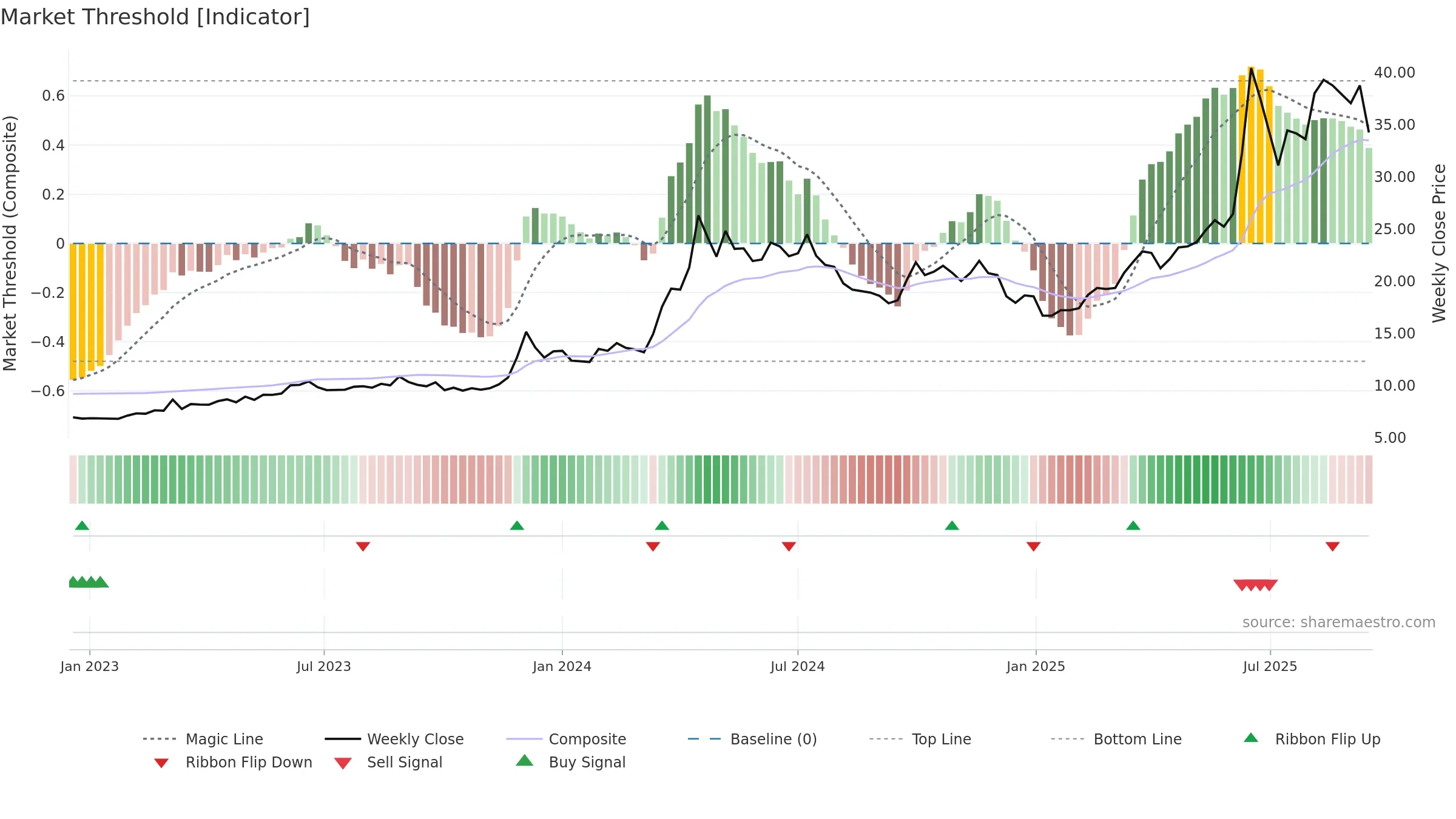Viewport: 1456px width, 819px height.
Task: Click the tallest dark green bar in spring 2024
Action: [x=707, y=169]
